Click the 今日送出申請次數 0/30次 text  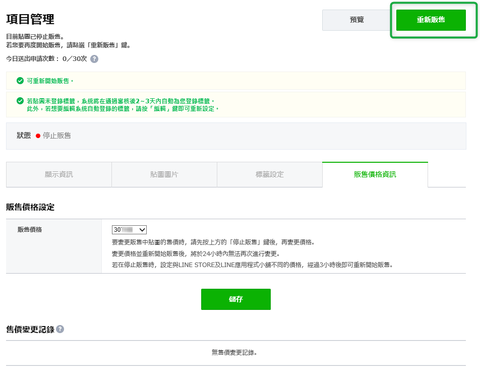(46, 59)
